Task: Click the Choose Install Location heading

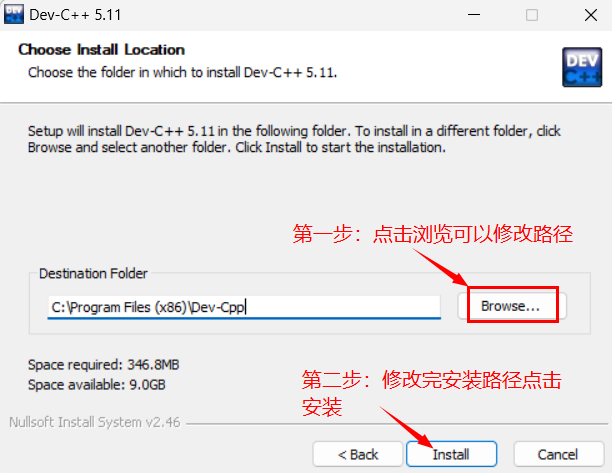Action: [101, 50]
